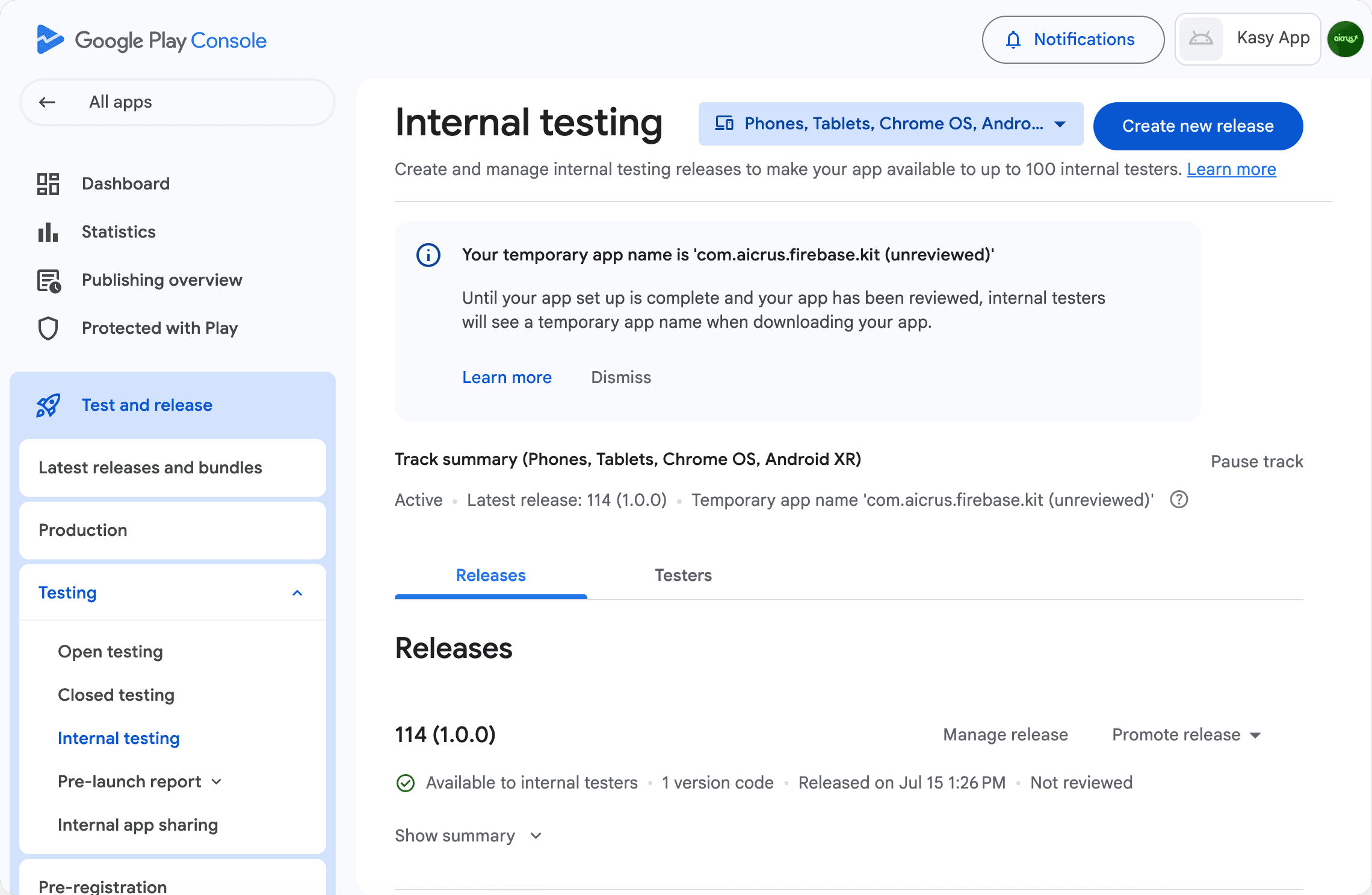Click the text 'Released on Jul 15 1:26 PM'
1372x895 pixels.
(x=902, y=783)
